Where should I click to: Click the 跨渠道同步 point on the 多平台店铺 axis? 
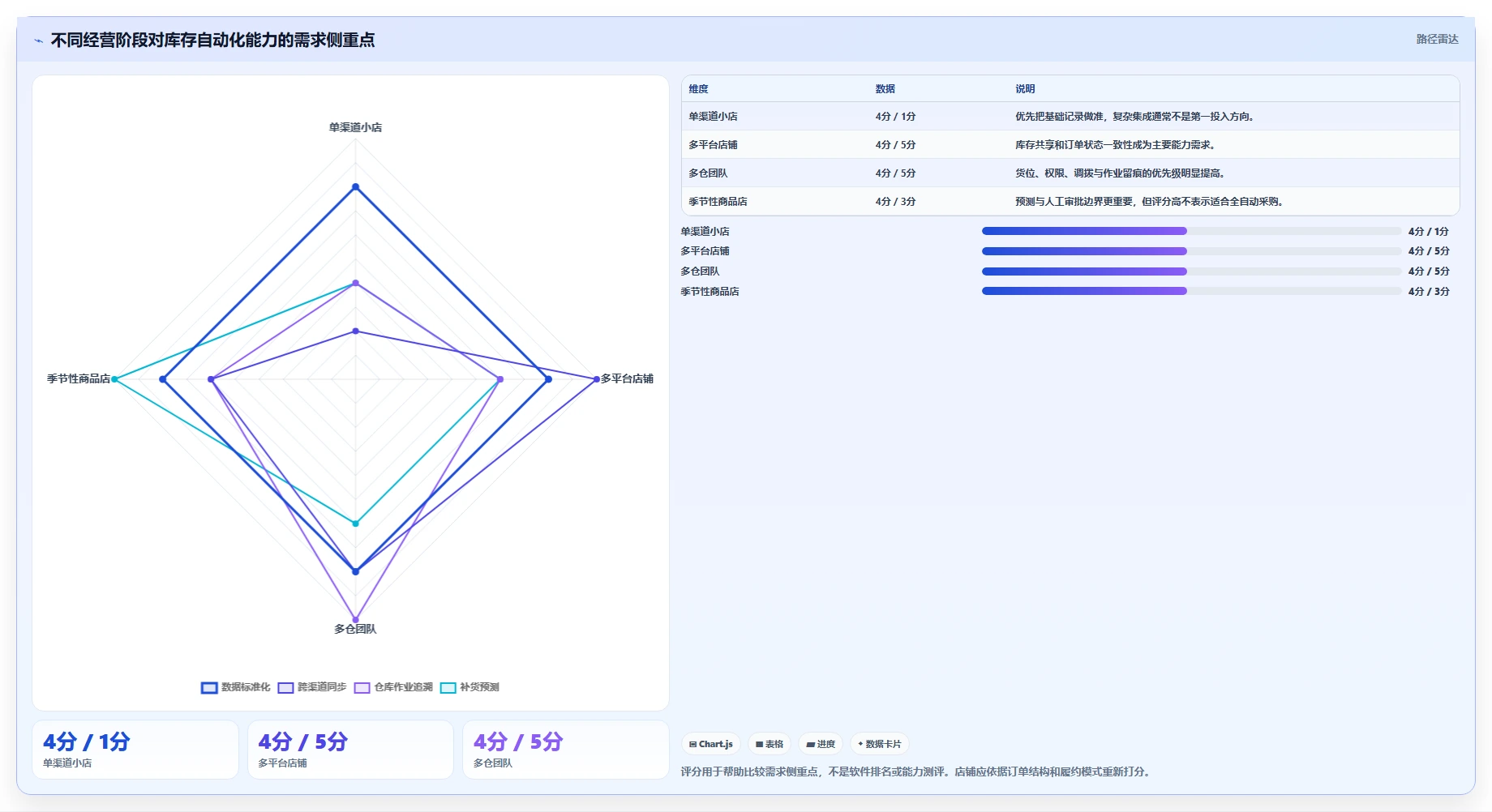click(x=596, y=379)
